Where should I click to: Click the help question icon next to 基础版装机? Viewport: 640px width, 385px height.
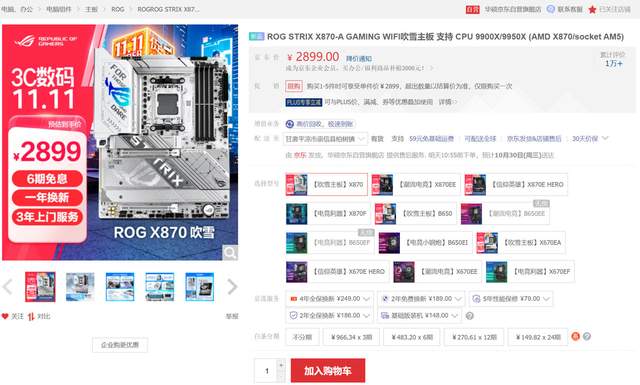[x=470, y=316]
